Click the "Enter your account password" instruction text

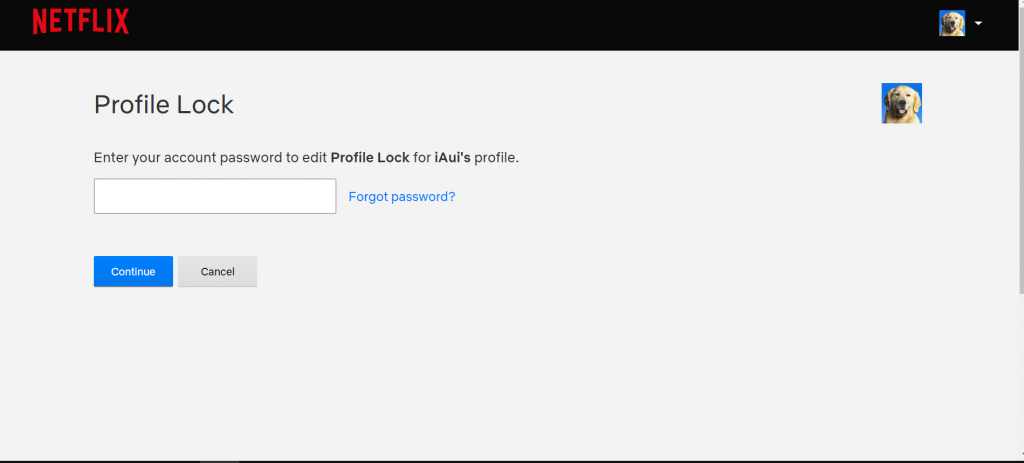210,158
